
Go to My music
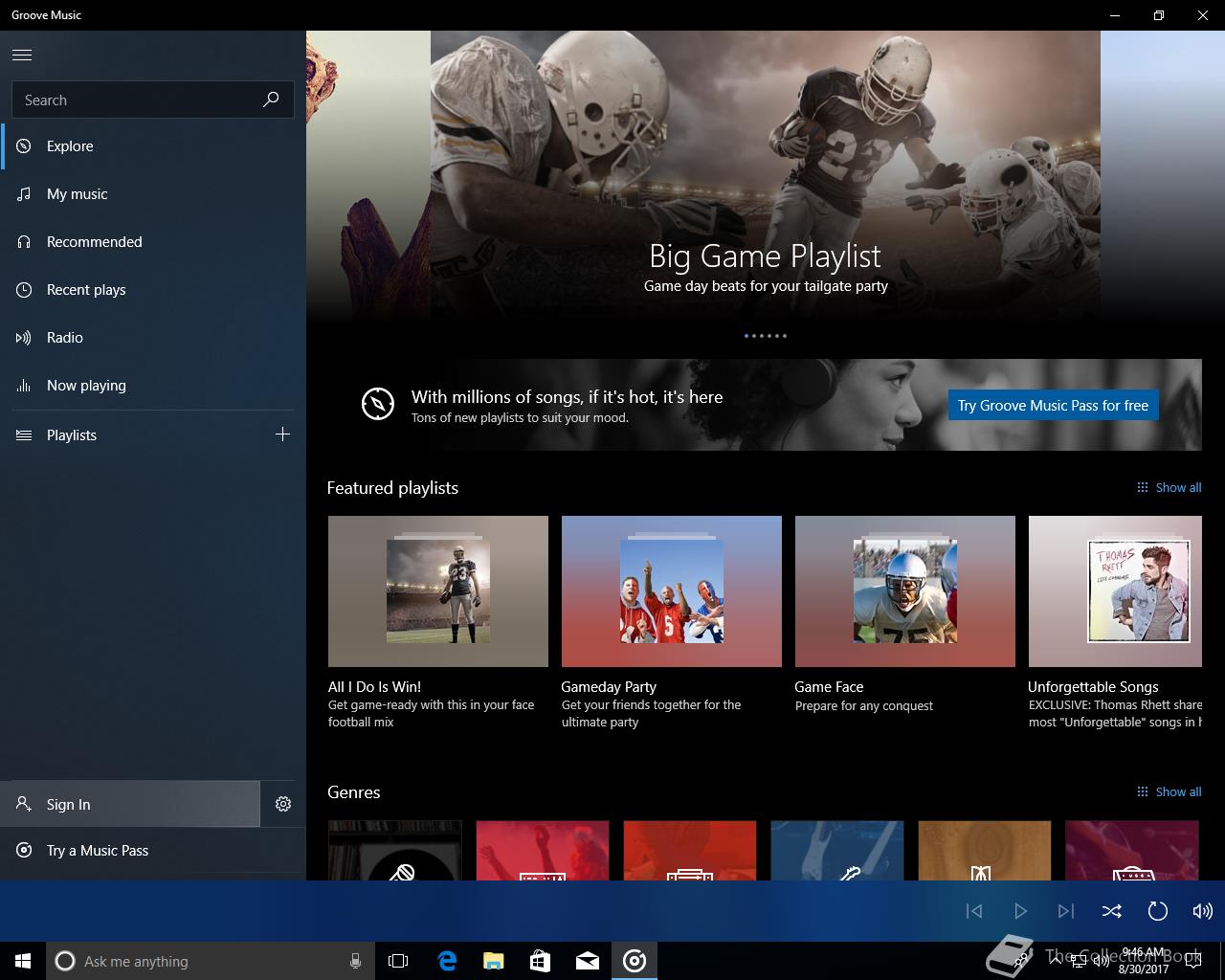(153, 194)
